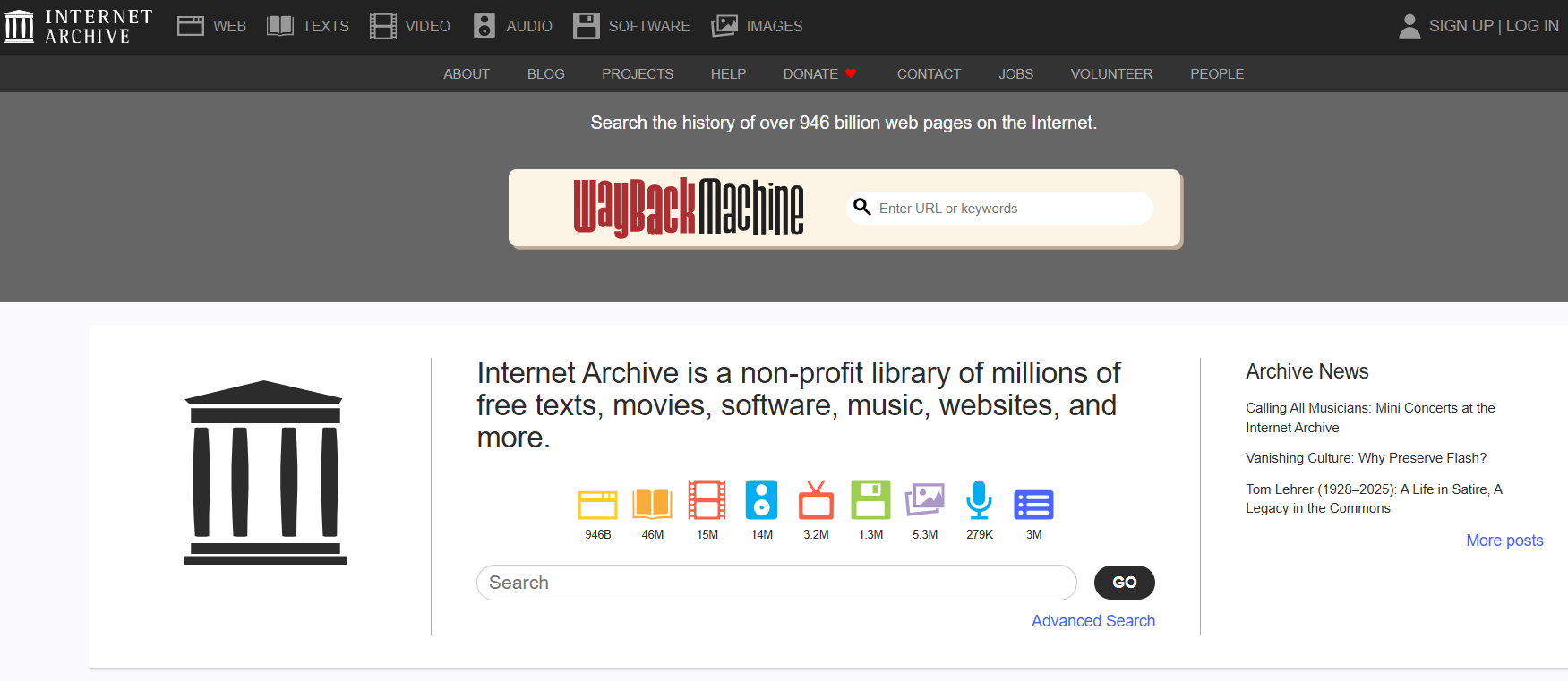Viewport: 1568px width, 681px height.
Task: Select the purple images icon labeled 5.3M
Action: point(925,499)
